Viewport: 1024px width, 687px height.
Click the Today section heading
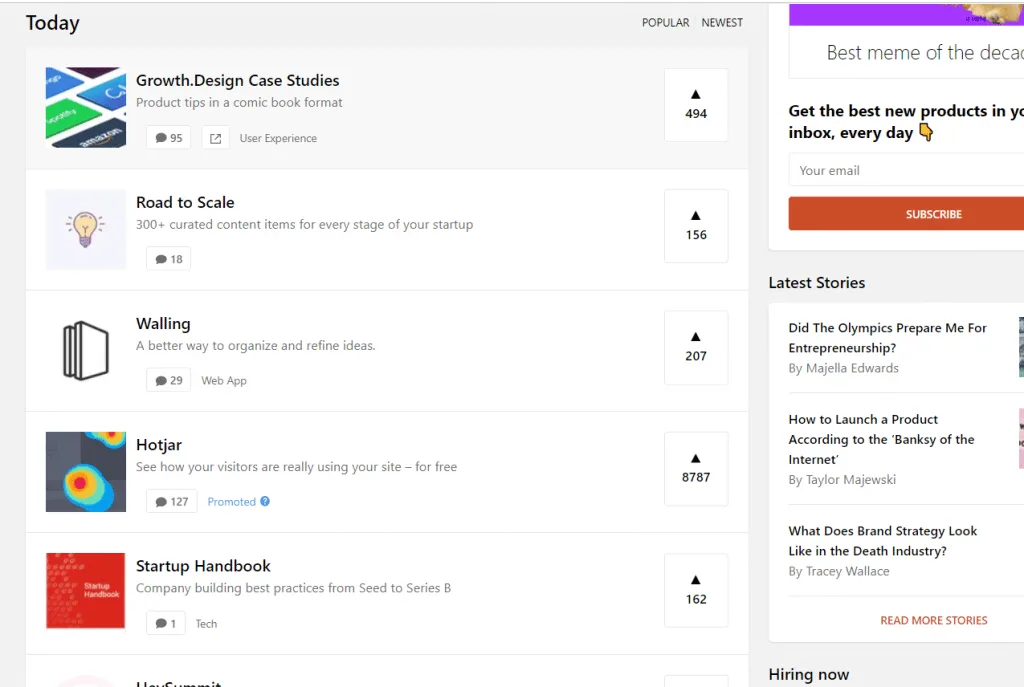[x=53, y=23]
